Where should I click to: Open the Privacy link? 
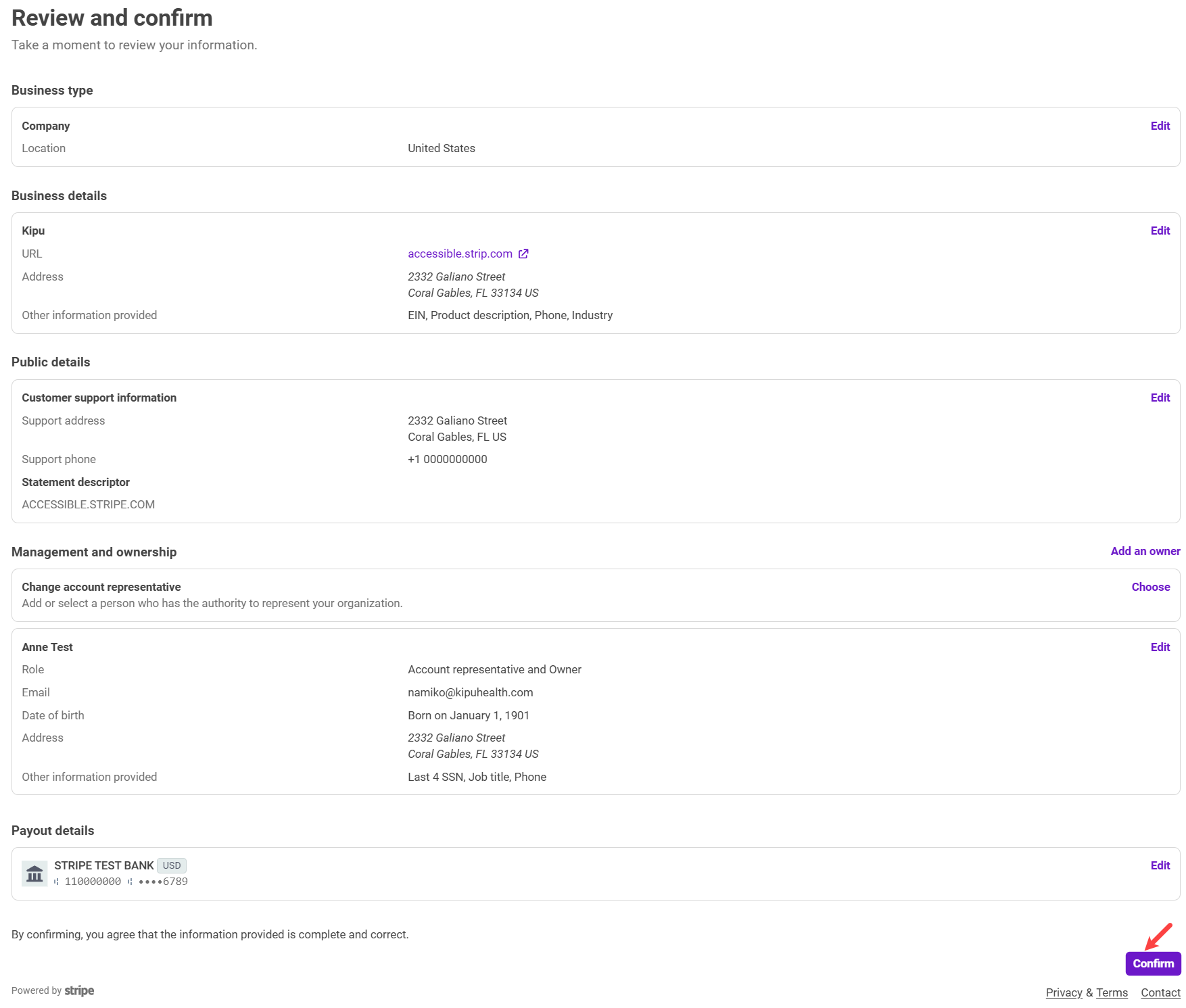(x=1064, y=992)
